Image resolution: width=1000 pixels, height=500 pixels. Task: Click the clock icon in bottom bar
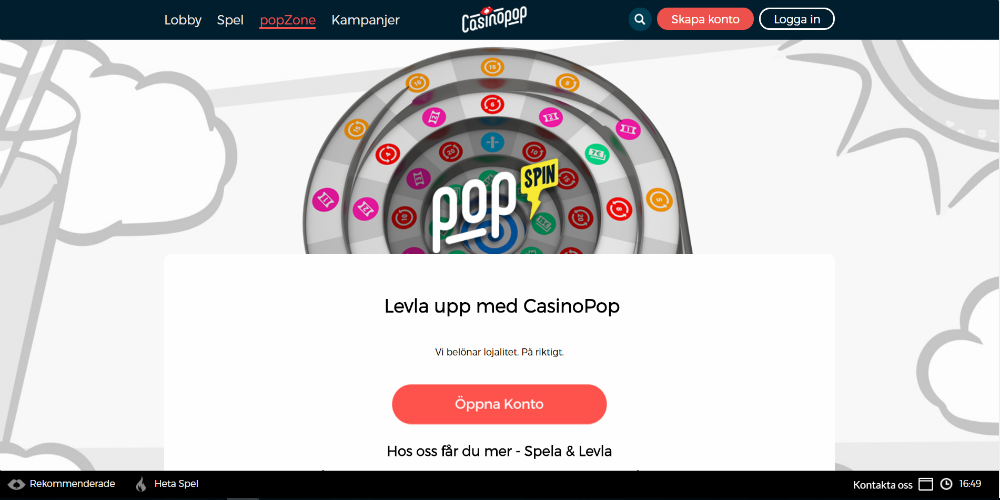(x=946, y=484)
